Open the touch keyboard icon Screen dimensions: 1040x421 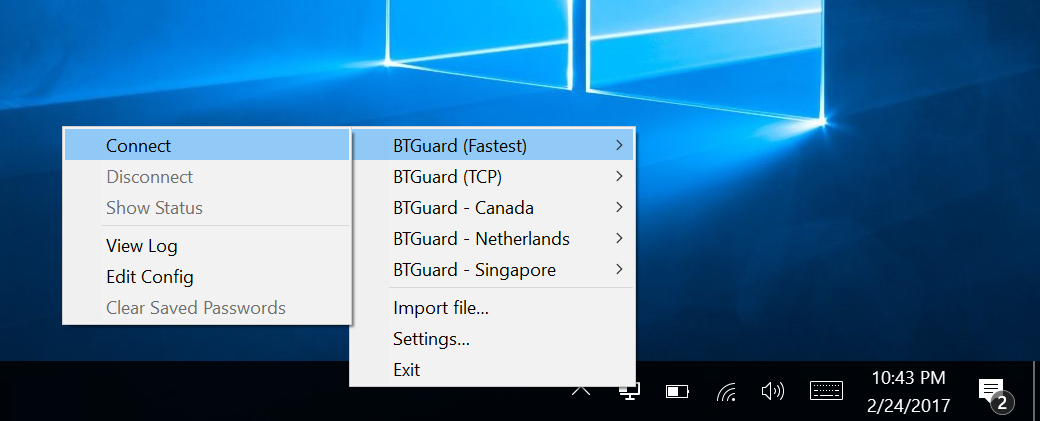827,391
